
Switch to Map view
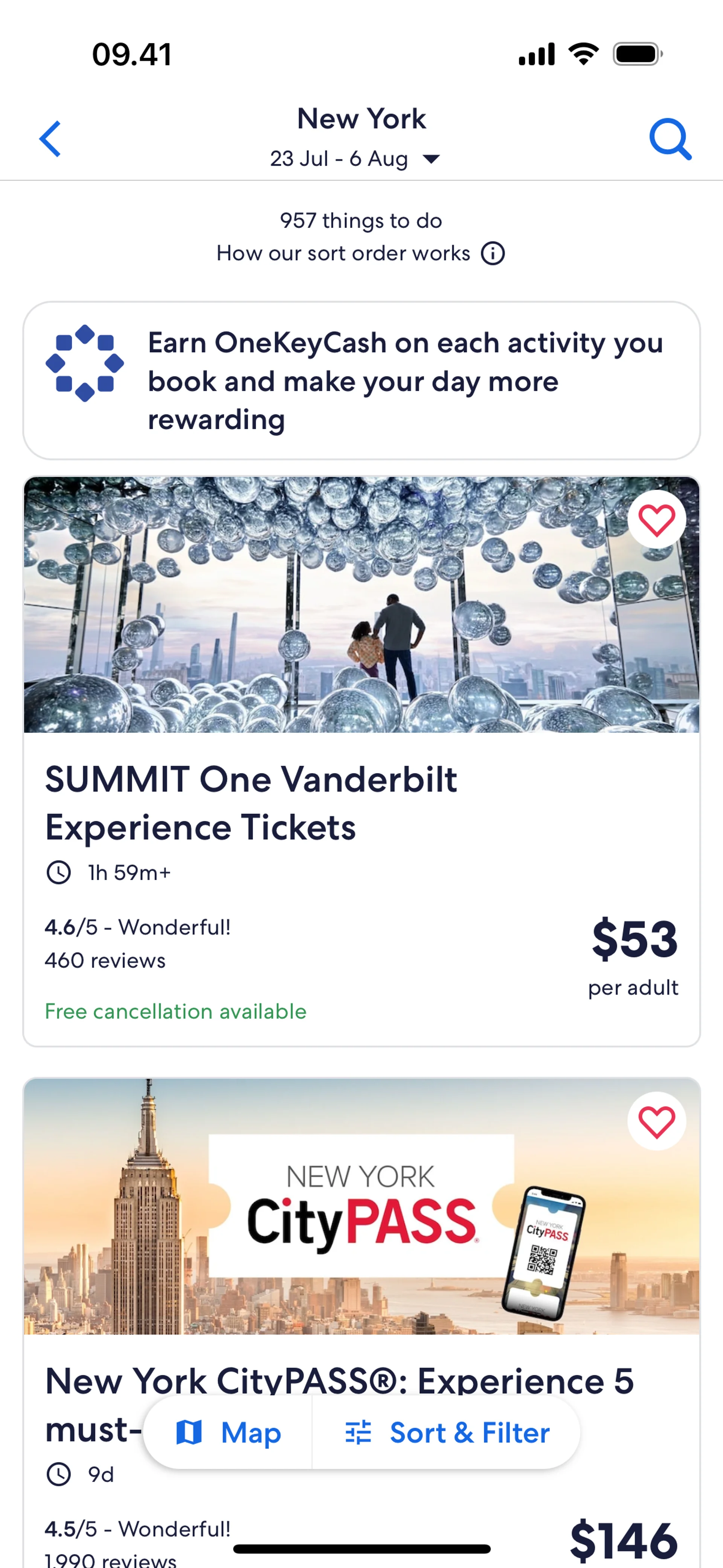pos(229,1432)
